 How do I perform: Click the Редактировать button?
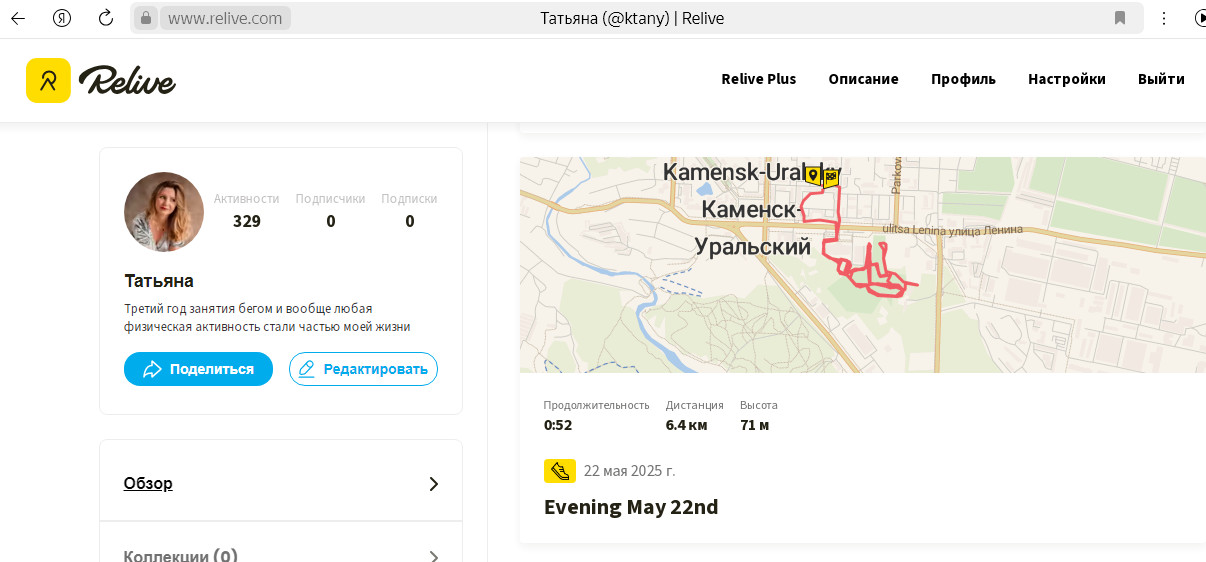[363, 369]
